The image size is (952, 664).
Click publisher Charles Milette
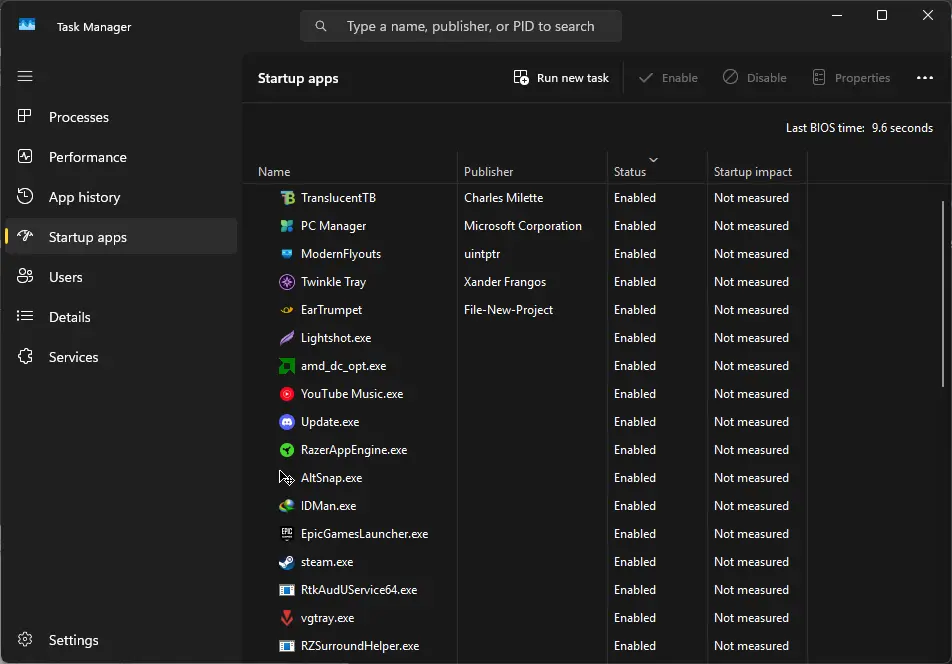click(x=503, y=198)
